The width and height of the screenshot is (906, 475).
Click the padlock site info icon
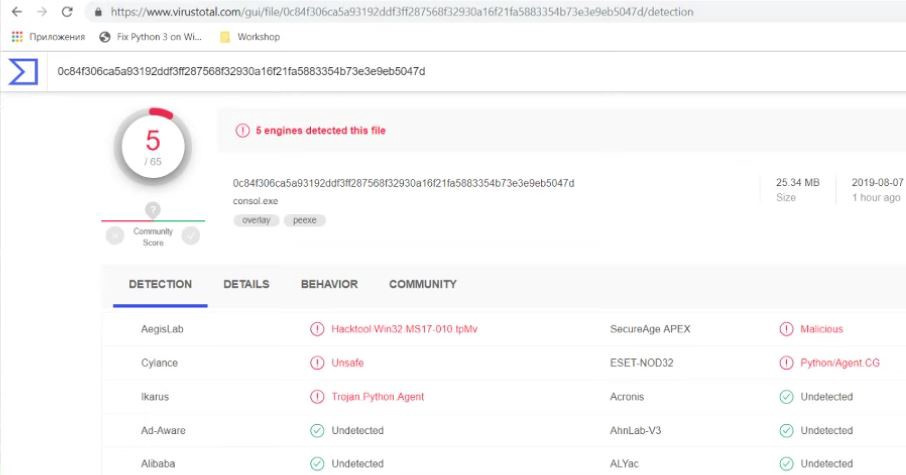[x=97, y=12]
